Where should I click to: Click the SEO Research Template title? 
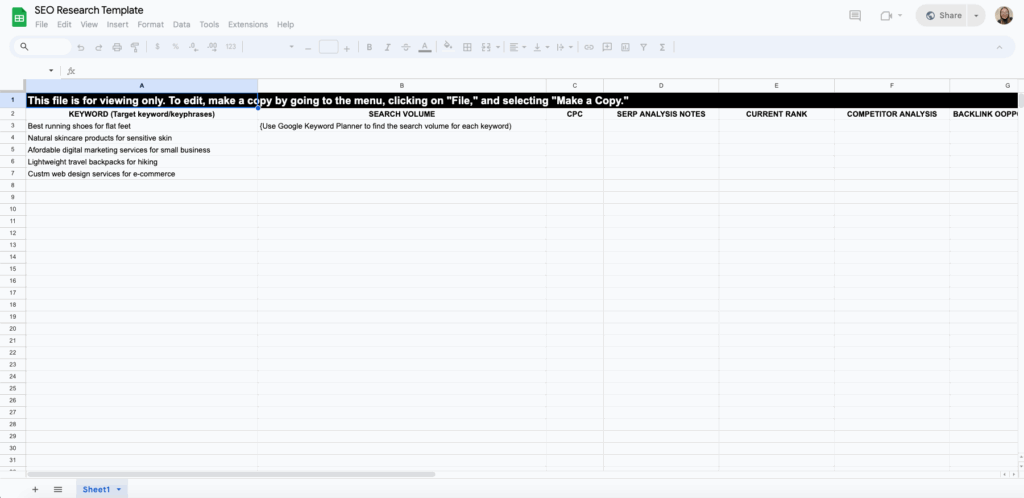pyautogui.click(x=89, y=10)
